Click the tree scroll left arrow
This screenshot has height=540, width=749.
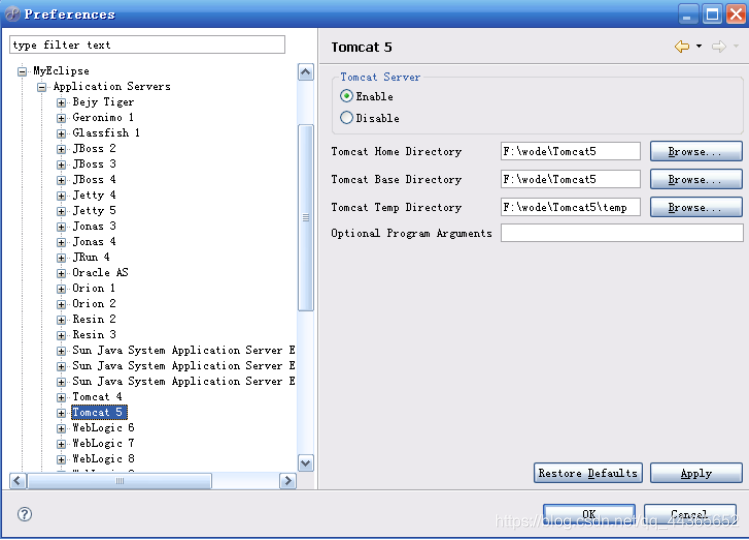(18, 480)
